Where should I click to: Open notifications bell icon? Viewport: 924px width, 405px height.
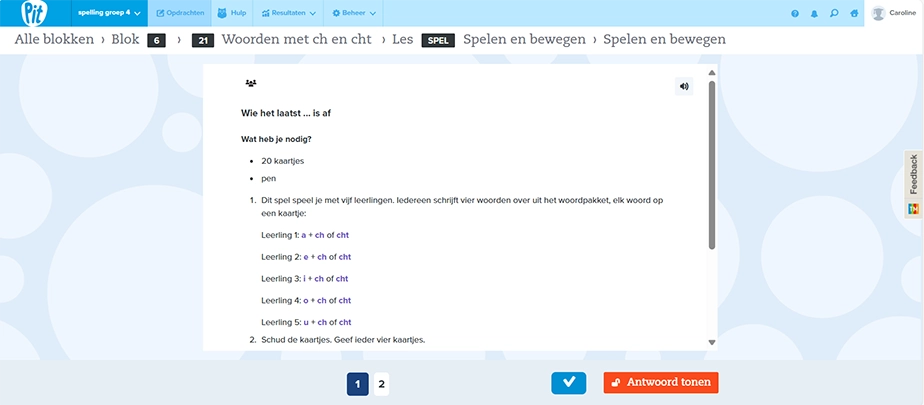coord(814,14)
